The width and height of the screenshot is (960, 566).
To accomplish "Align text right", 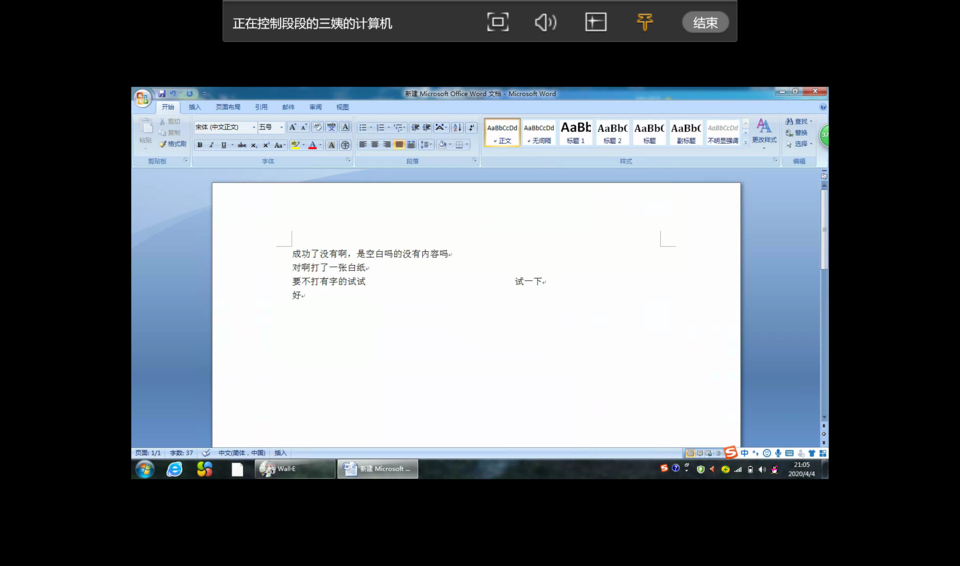I will (x=387, y=145).
